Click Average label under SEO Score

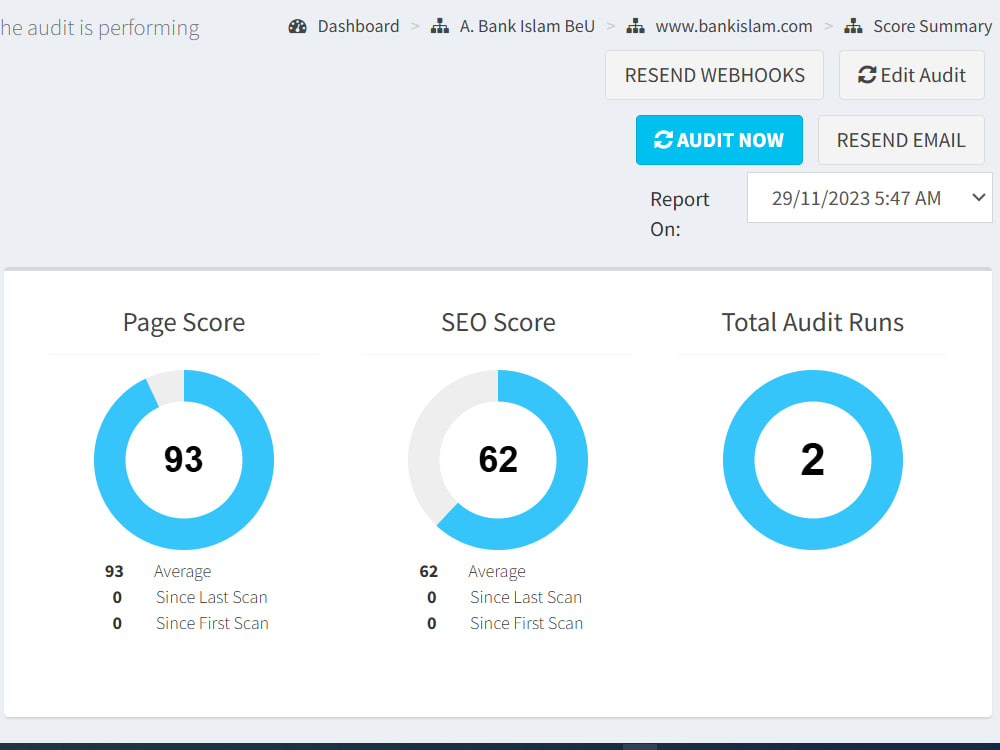pyautogui.click(x=497, y=571)
